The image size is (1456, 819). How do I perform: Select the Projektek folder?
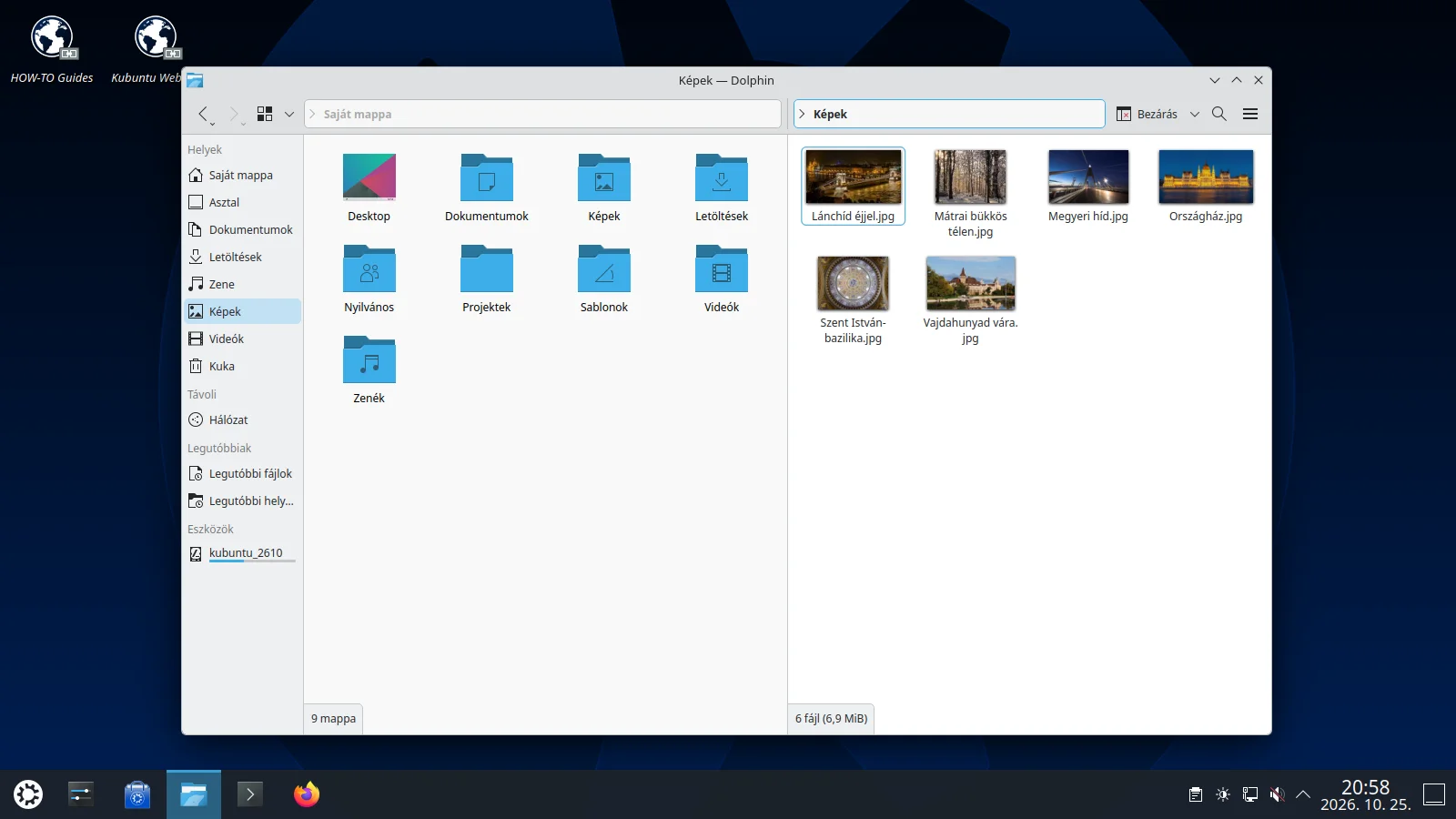pos(487,269)
